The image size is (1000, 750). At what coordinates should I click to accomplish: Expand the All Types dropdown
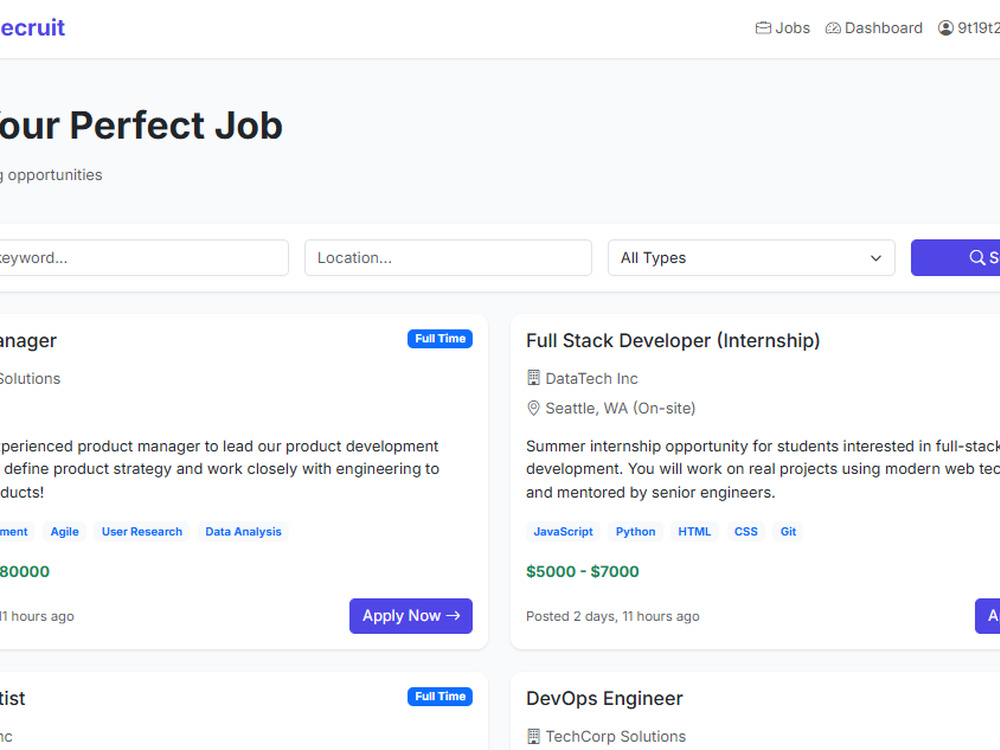pos(751,258)
